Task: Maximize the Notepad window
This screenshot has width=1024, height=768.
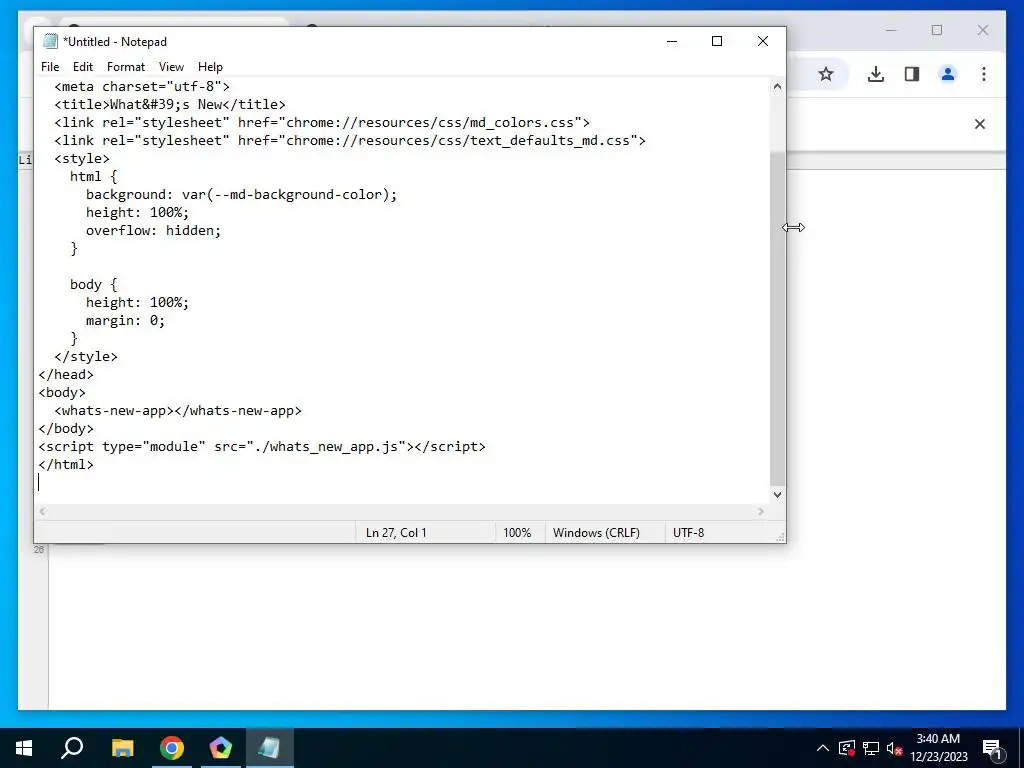Action: click(x=716, y=41)
